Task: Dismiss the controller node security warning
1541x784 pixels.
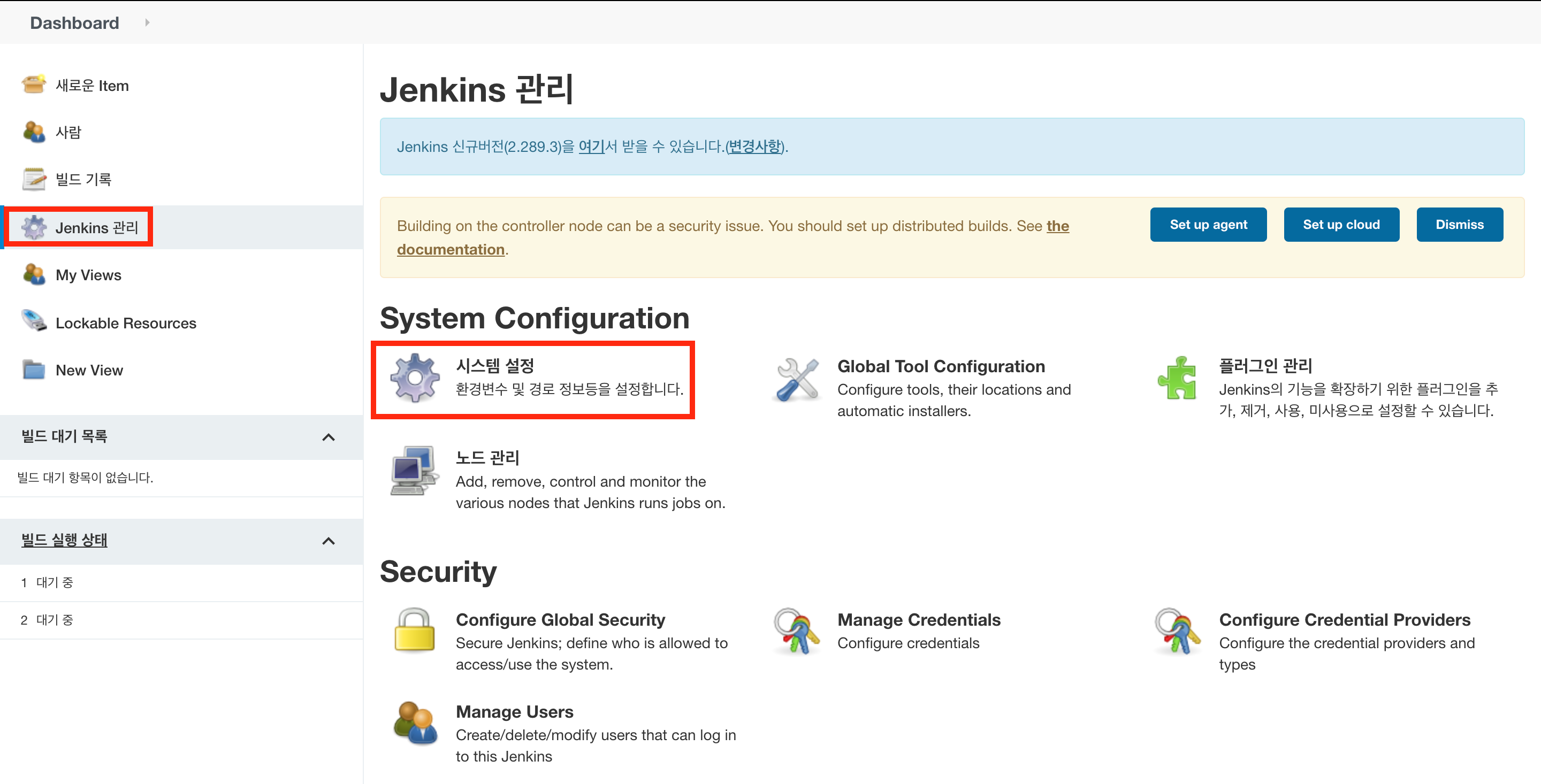Action: point(1459,225)
